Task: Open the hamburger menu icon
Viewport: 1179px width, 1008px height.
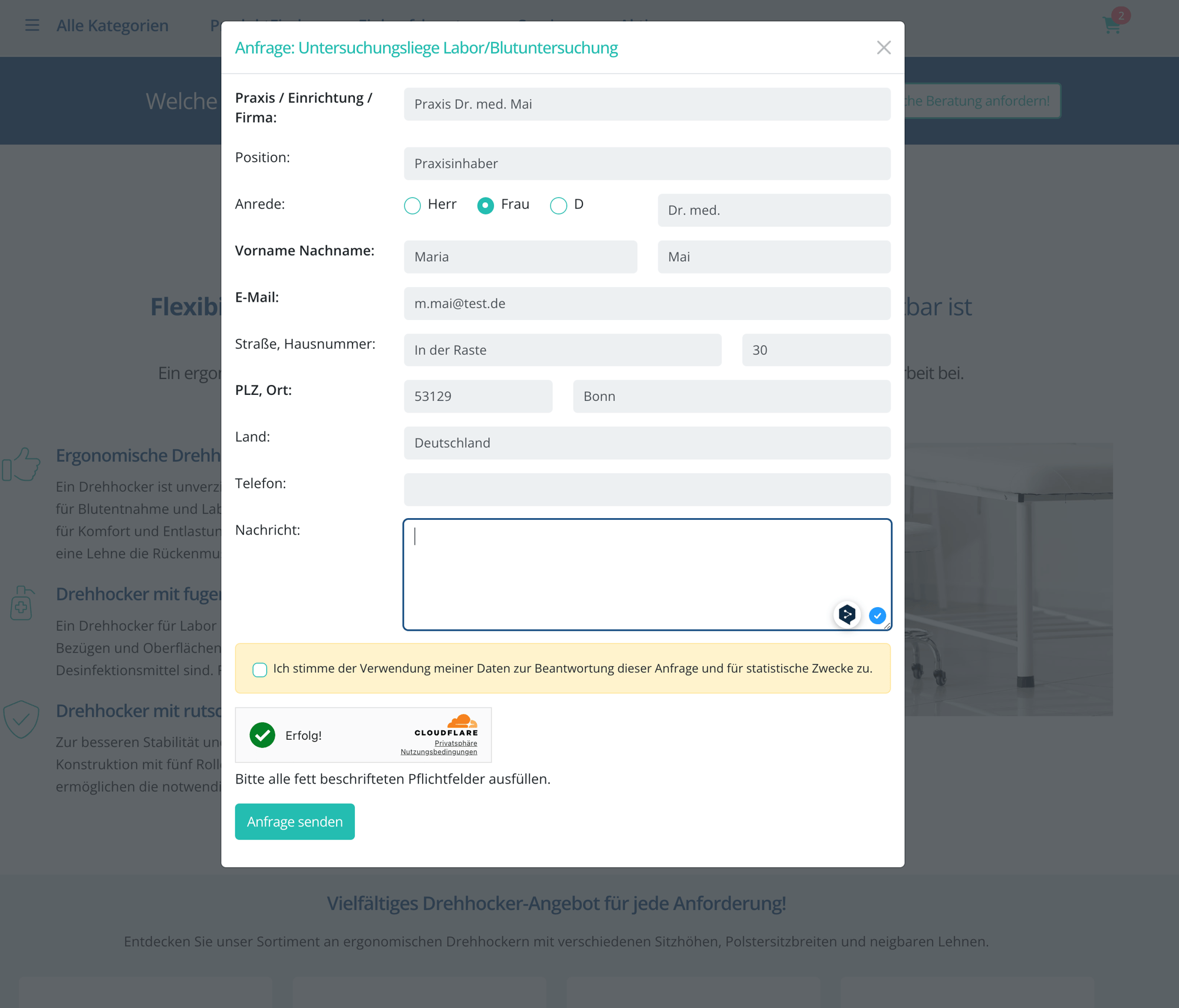Action: 32,25
